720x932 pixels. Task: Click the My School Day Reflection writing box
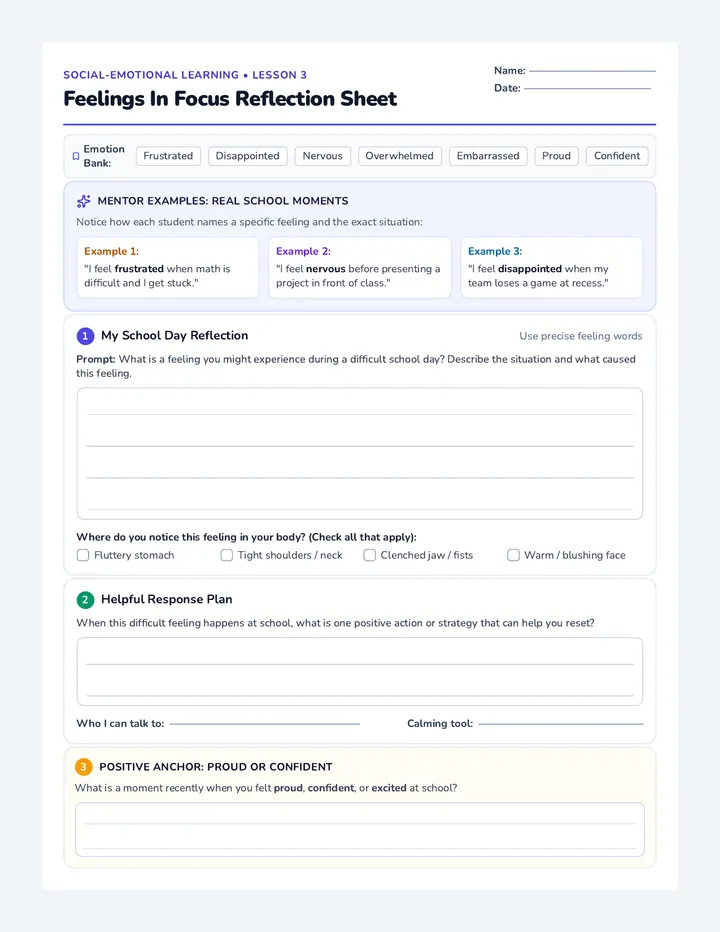click(360, 454)
